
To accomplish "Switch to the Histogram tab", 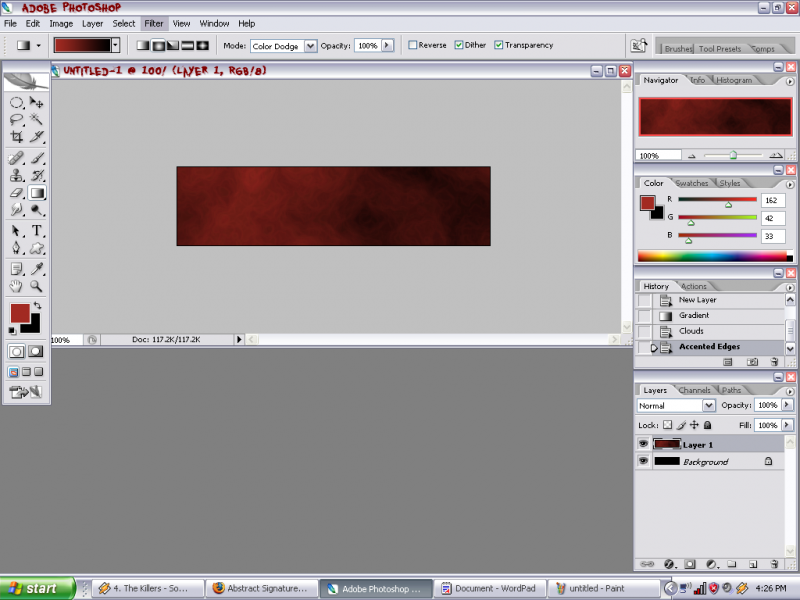I will 734,80.
